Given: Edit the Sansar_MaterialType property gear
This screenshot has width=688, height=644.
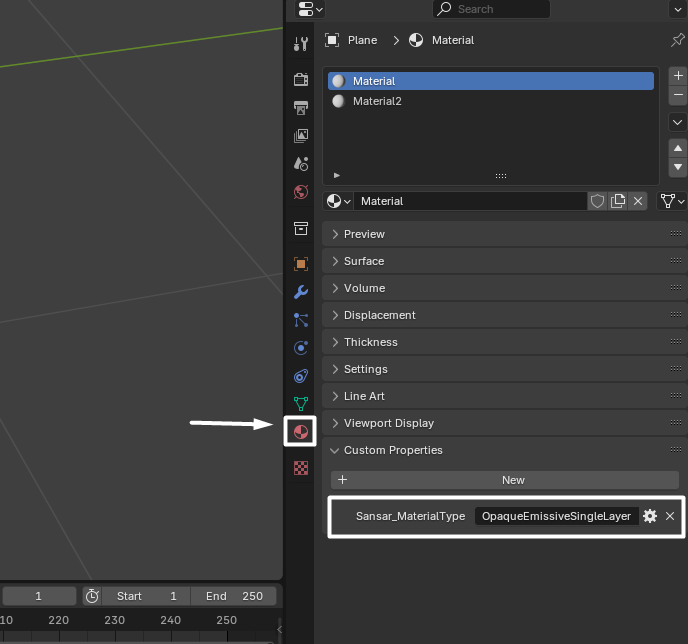Looking at the screenshot, I should click(x=650, y=516).
